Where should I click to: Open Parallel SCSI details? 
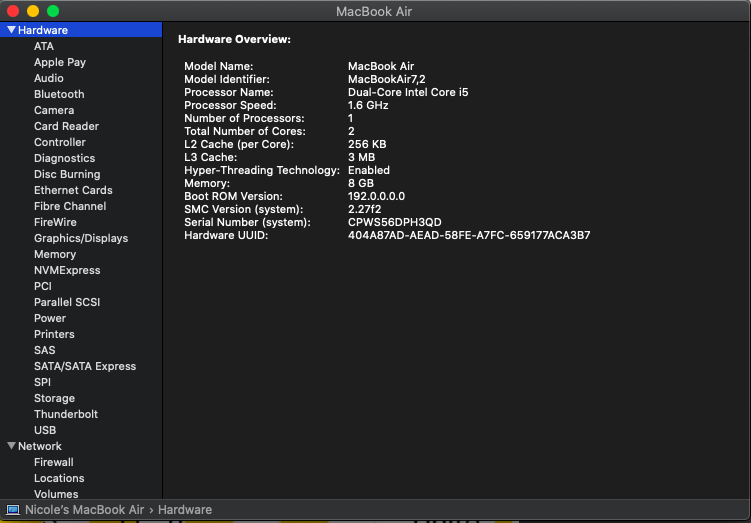[67, 302]
